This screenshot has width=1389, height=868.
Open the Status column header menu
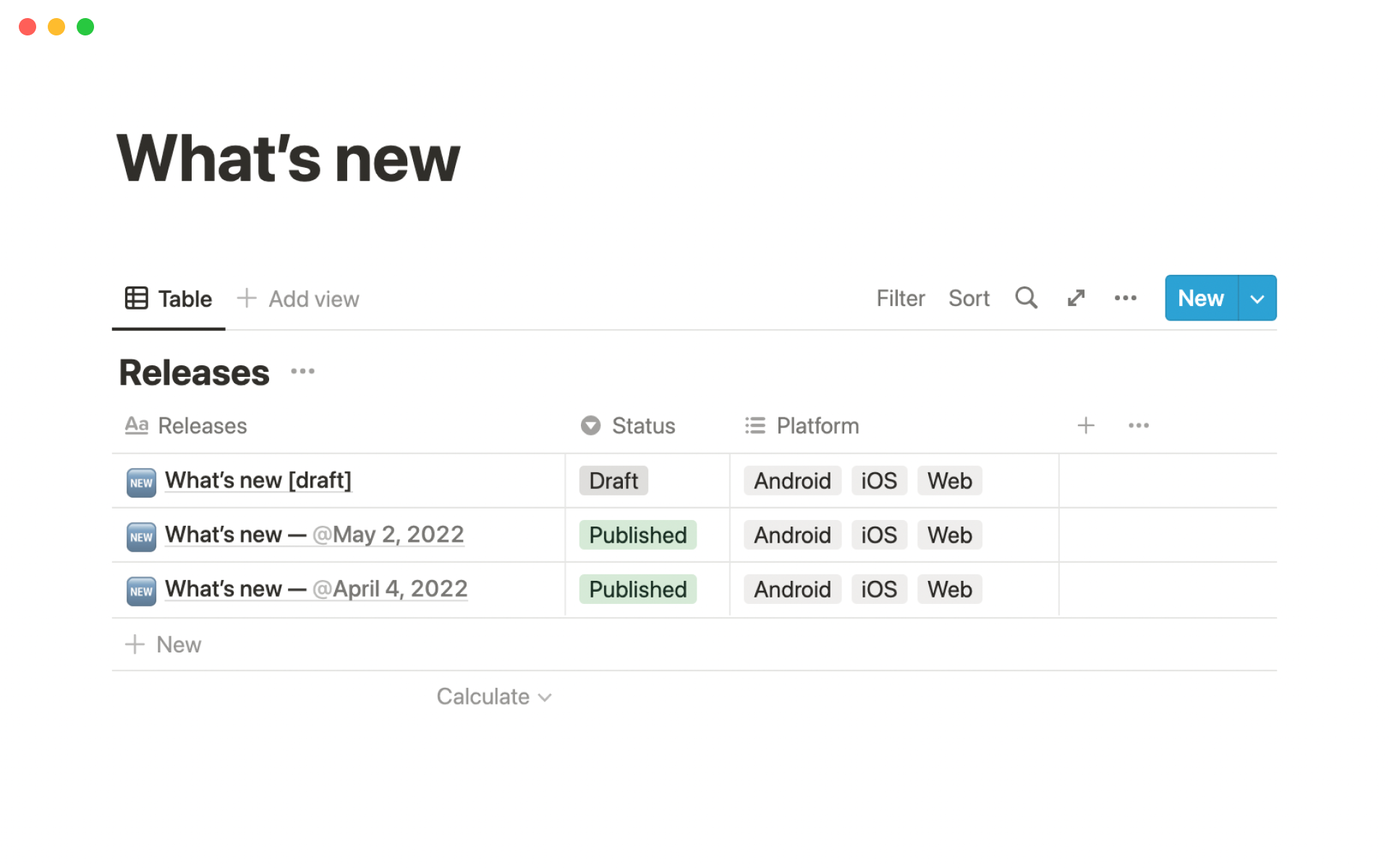coord(628,425)
